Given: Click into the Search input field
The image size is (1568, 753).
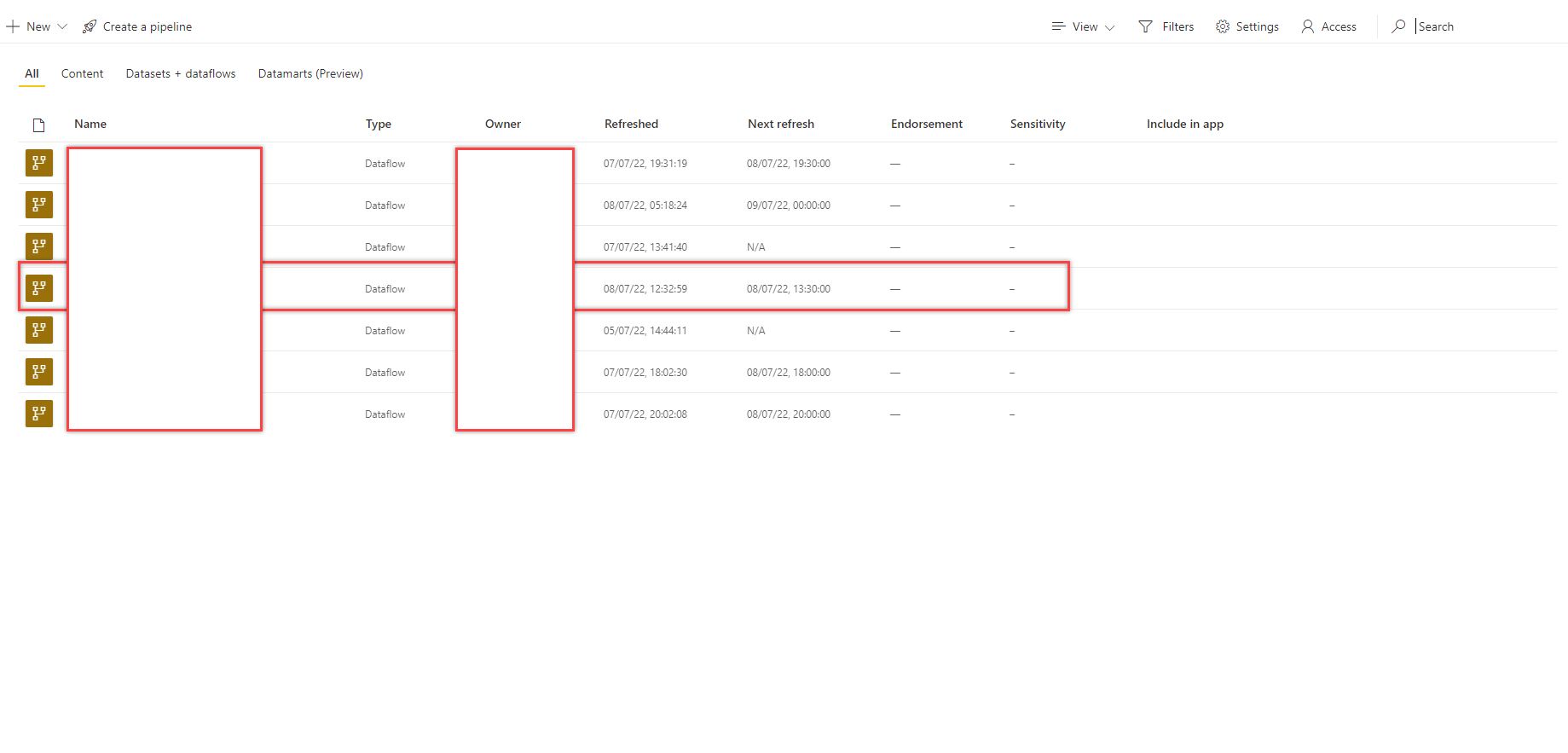Looking at the screenshot, I should tap(1485, 26).
